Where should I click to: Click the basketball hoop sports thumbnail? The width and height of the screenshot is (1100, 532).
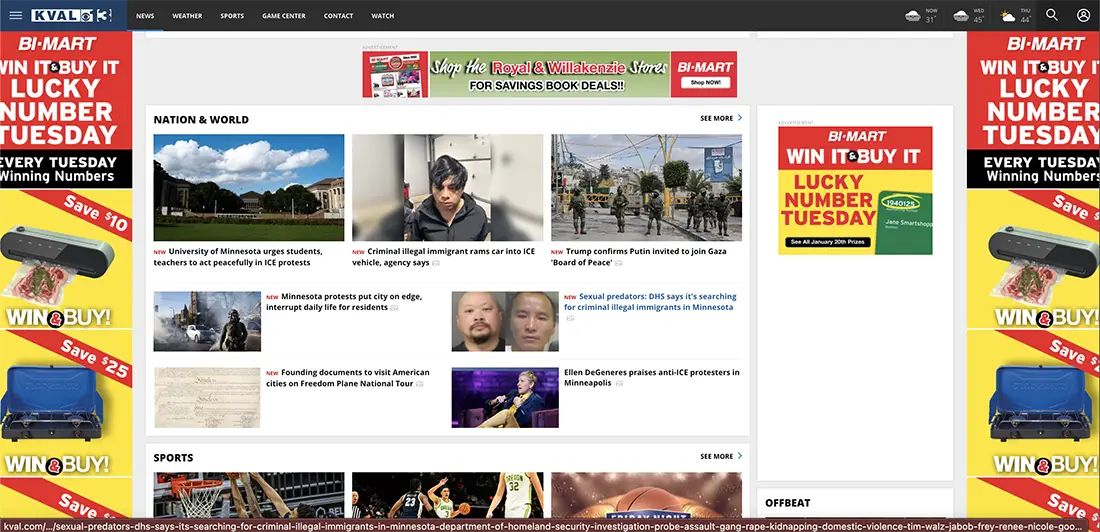(249, 495)
